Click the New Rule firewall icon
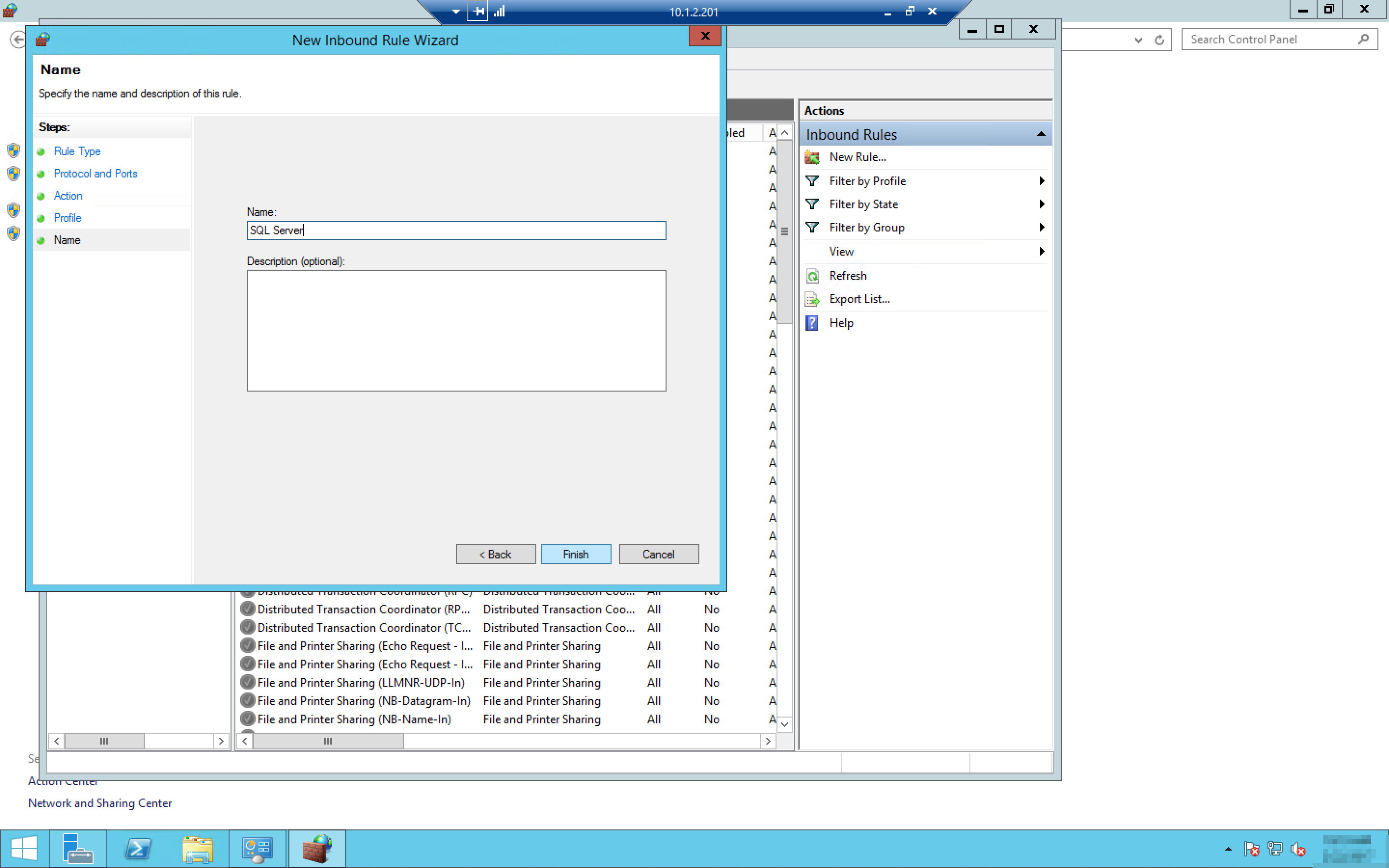Screen dimensions: 1389x868 pyautogui.click(x=812, y=157)
